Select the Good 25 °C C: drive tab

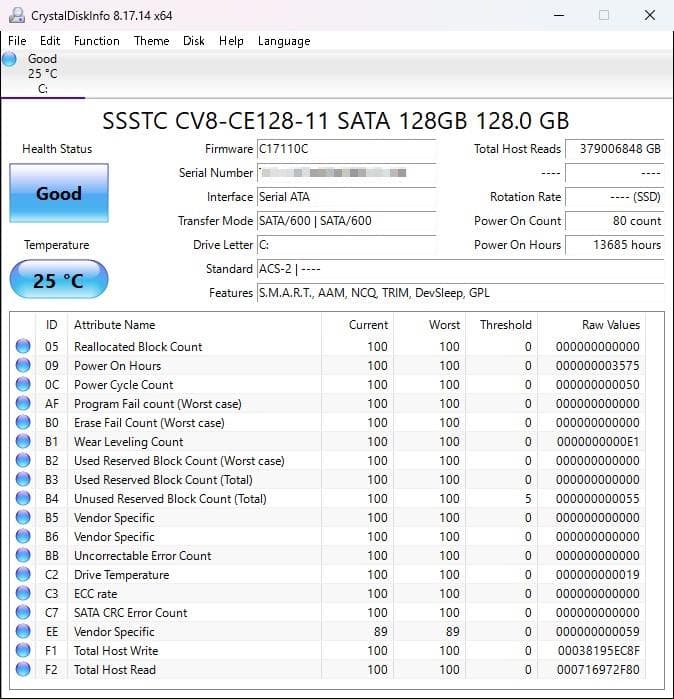coord(43,74)
